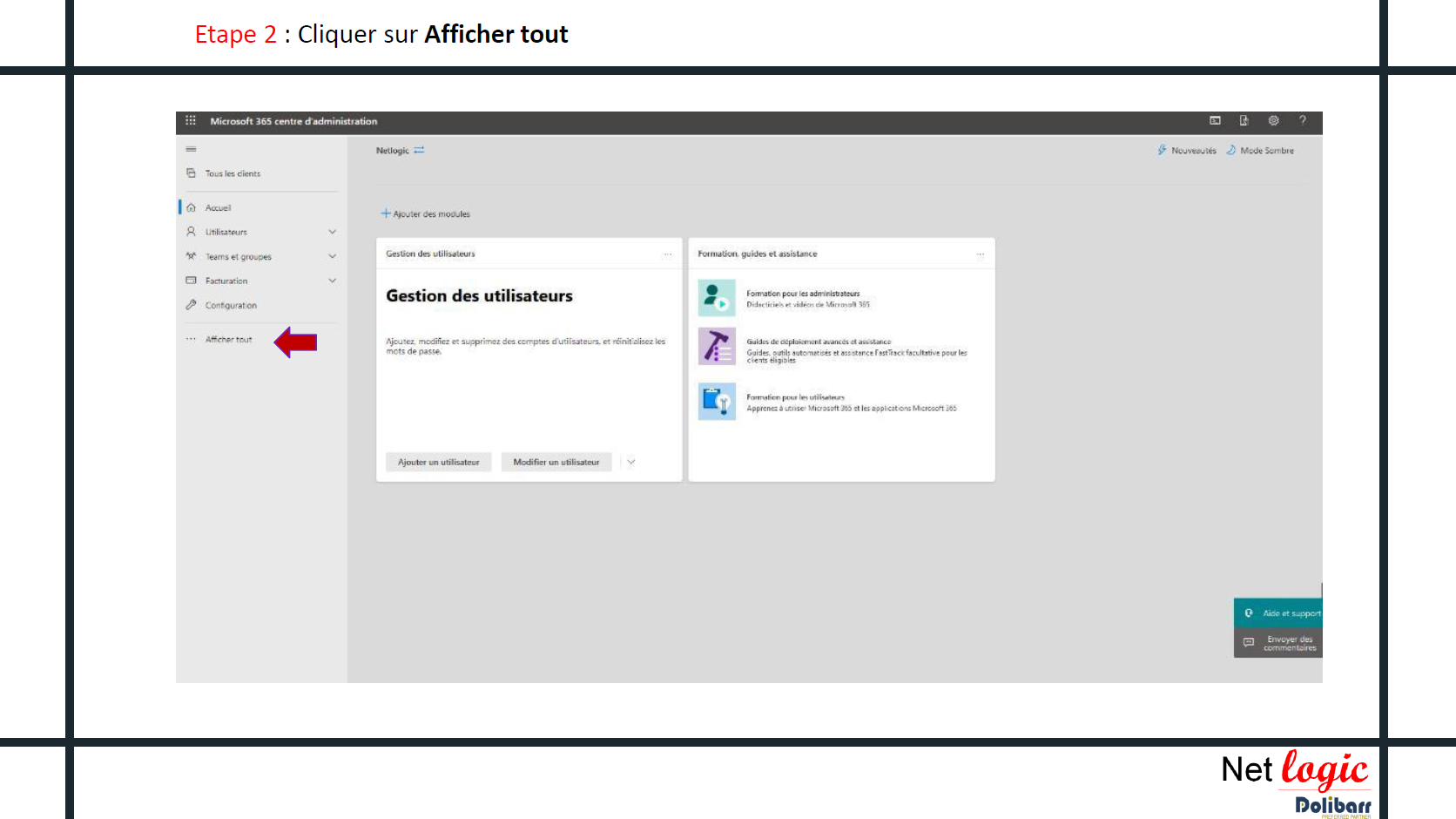Click the Ajouter un utilisateur button
Screen dimensions: 1456x819
438,463
